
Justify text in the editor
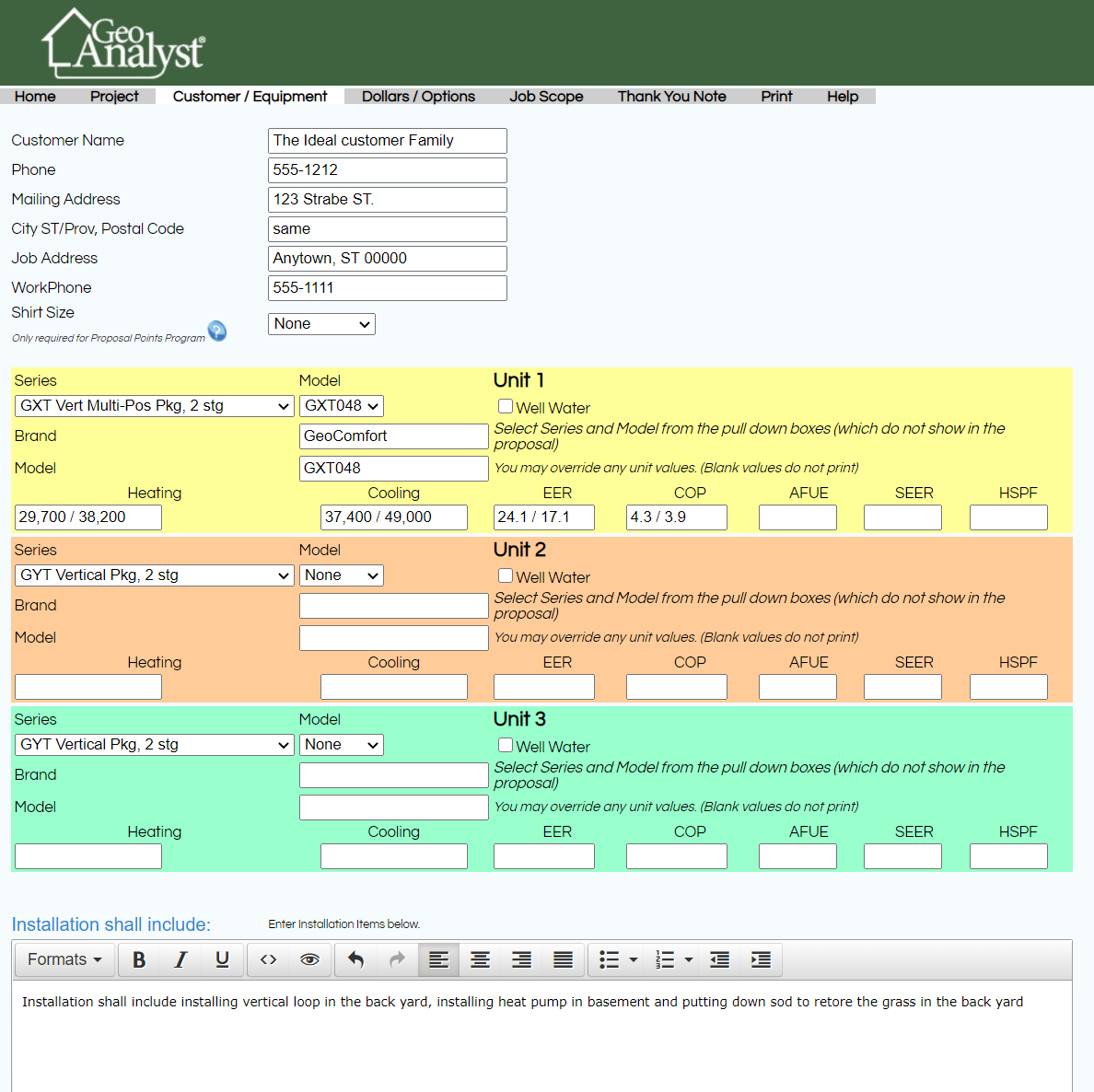pyautogui.click(x=563, y=960)
